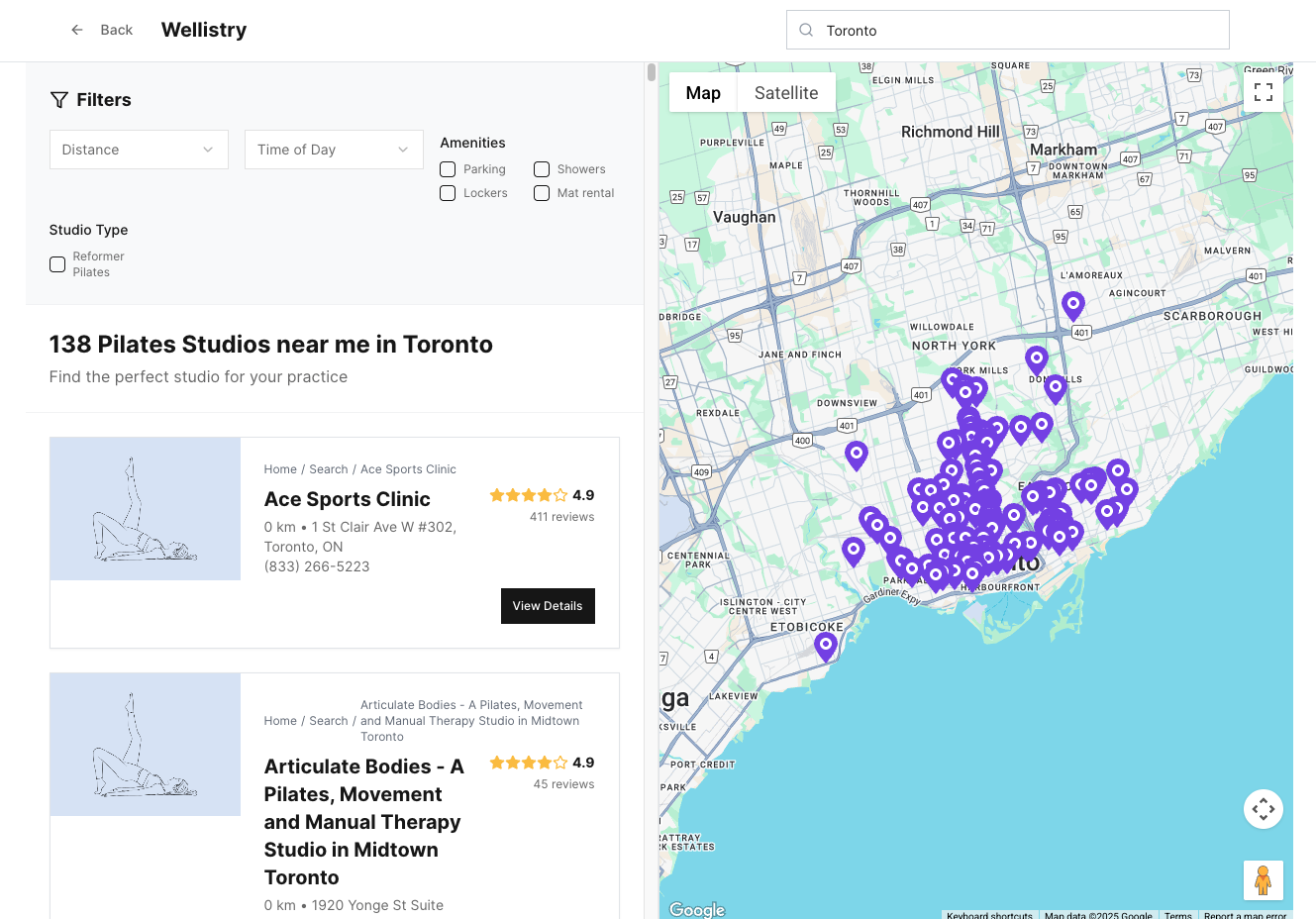View Details for Ace Sports Clinic

pyautogui.click(x=548, y=606)
